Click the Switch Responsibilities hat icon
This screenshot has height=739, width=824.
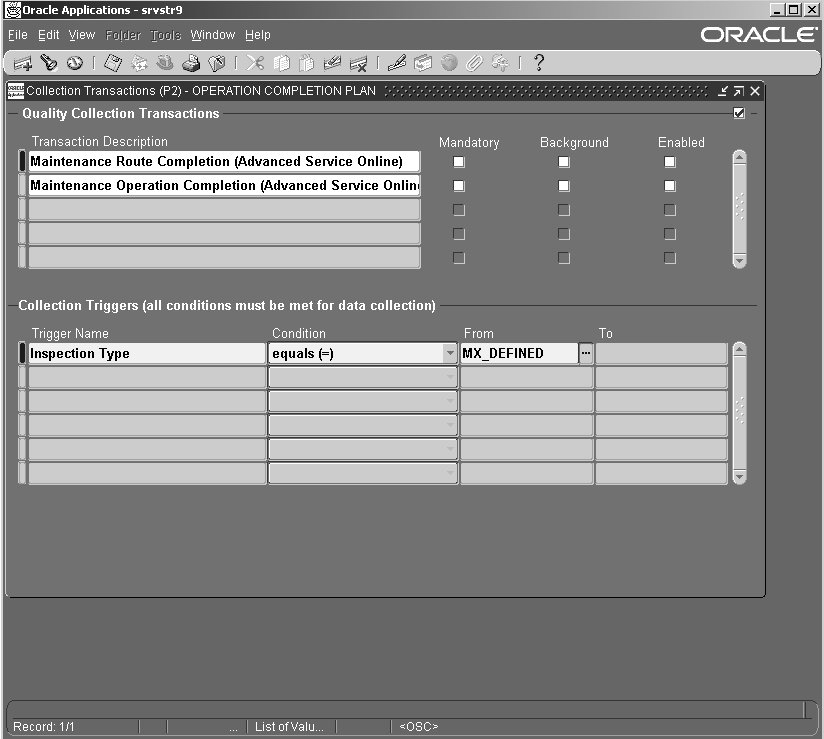pyautogui.click(x=165, y=63)
